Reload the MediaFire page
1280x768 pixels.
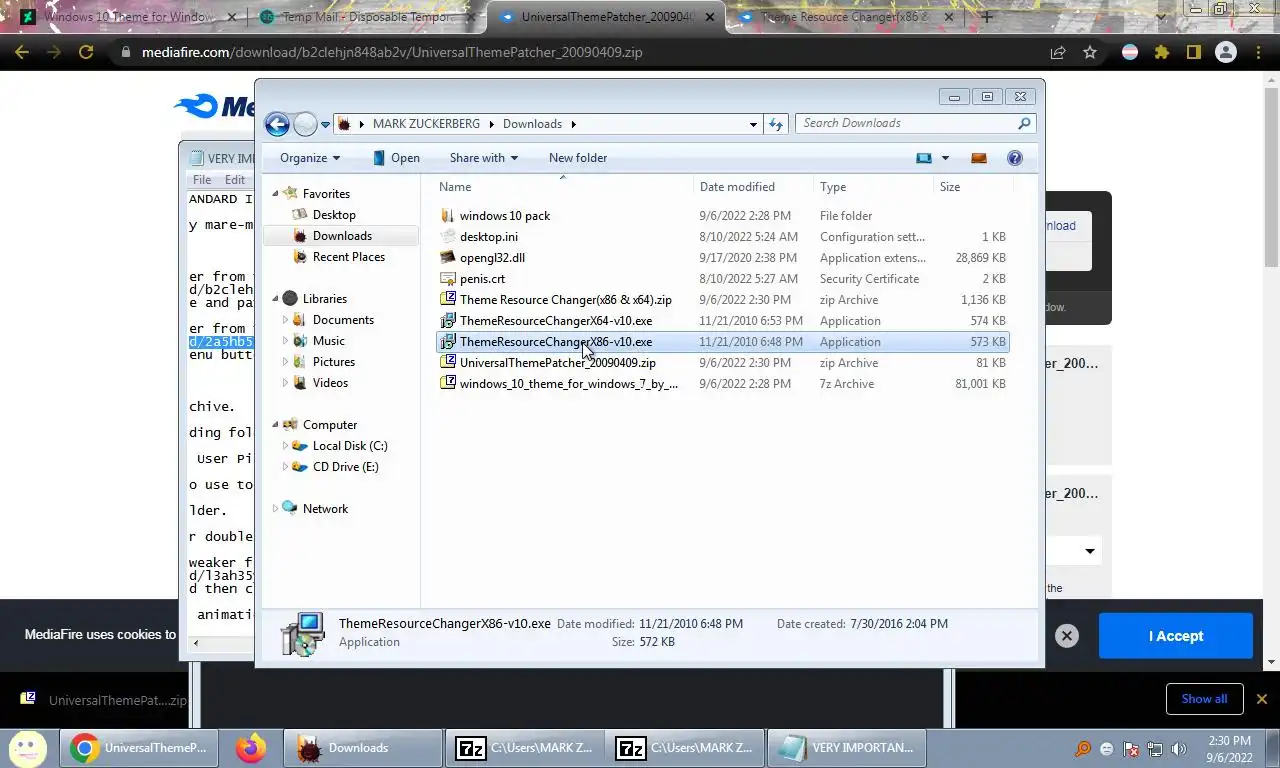point(86,52)
